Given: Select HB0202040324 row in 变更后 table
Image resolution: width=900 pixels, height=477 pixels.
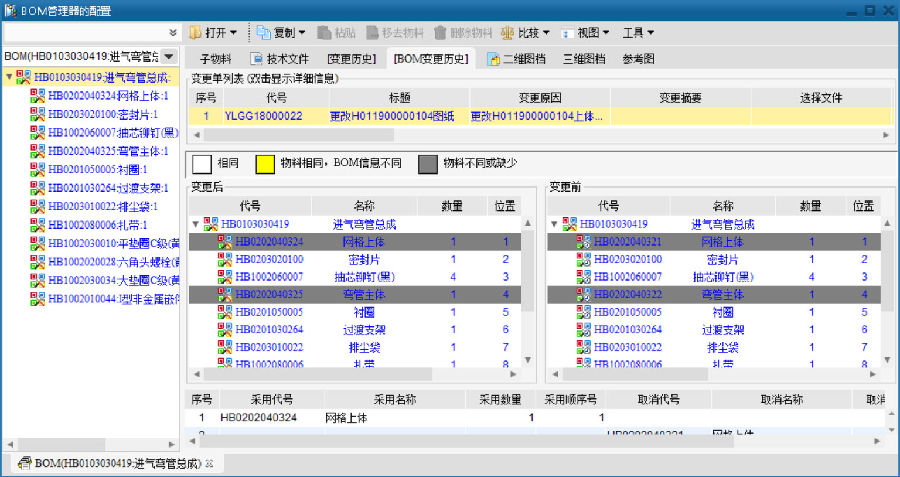Looking at the screenshot, I should pyautogui.click(x=355, y=242).
